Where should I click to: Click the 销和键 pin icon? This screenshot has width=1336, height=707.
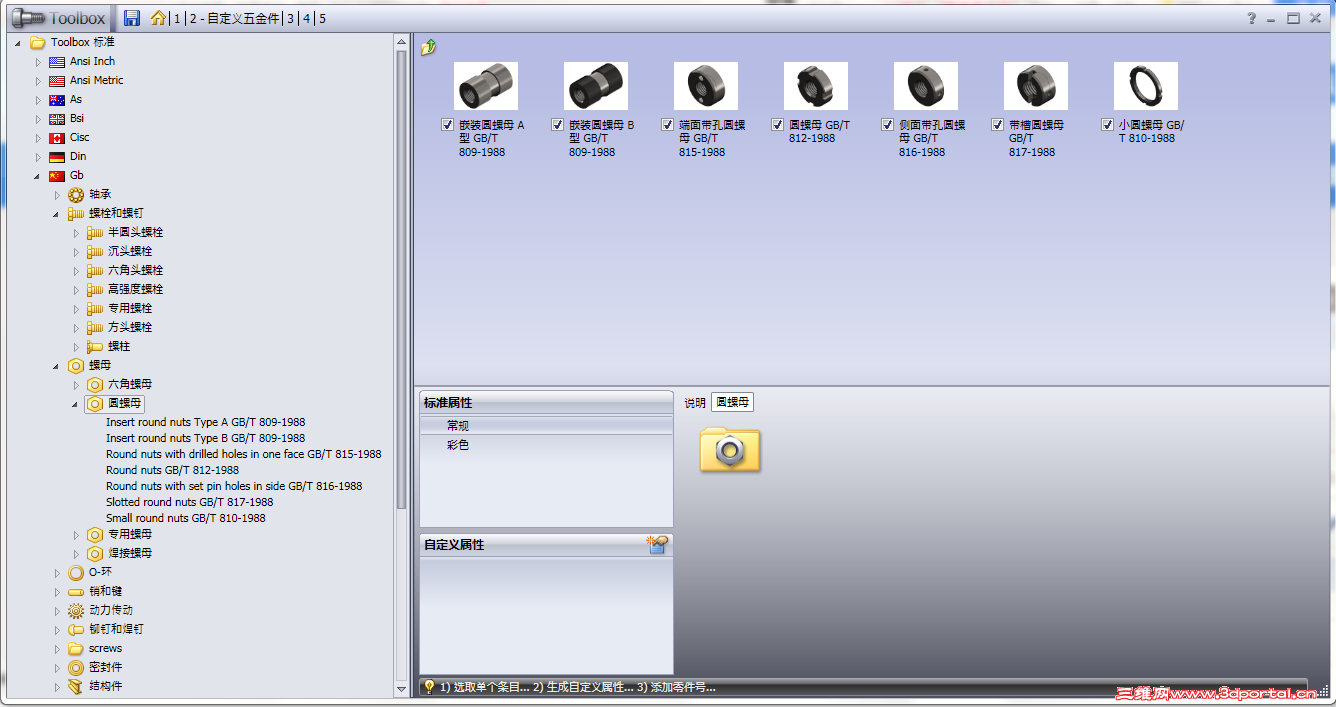76,591
